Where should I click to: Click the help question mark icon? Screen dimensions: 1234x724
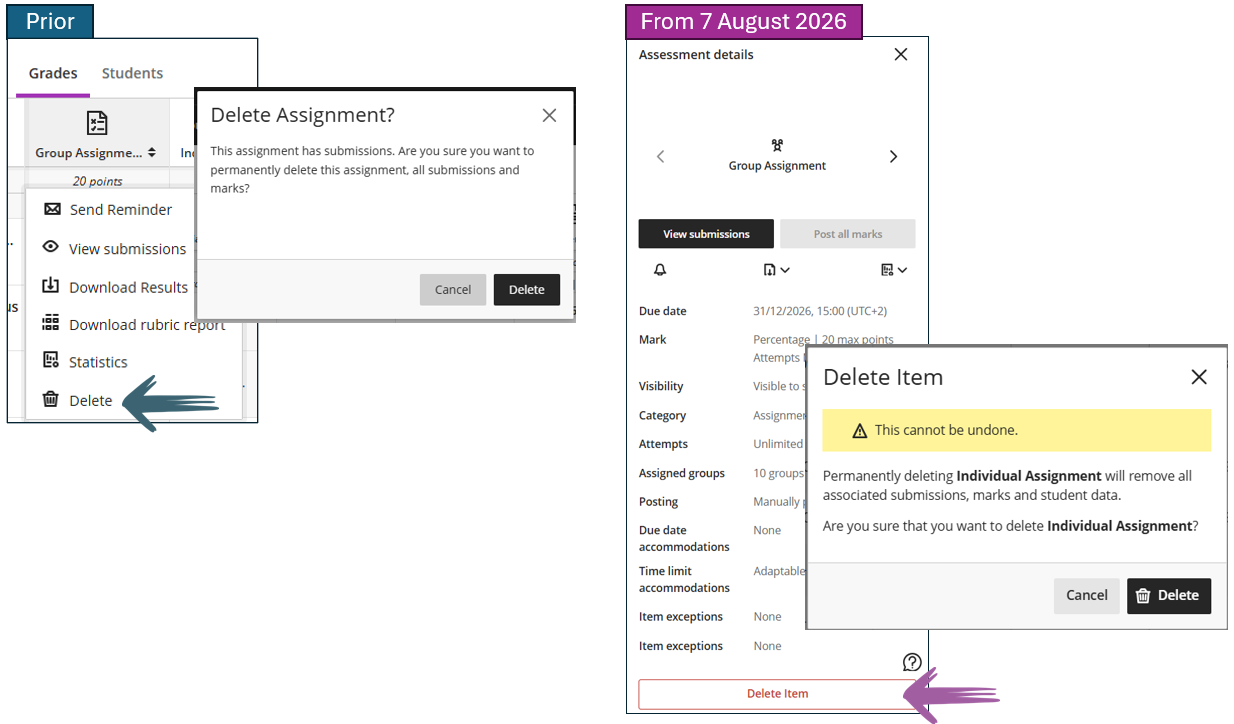coord(912,662)
